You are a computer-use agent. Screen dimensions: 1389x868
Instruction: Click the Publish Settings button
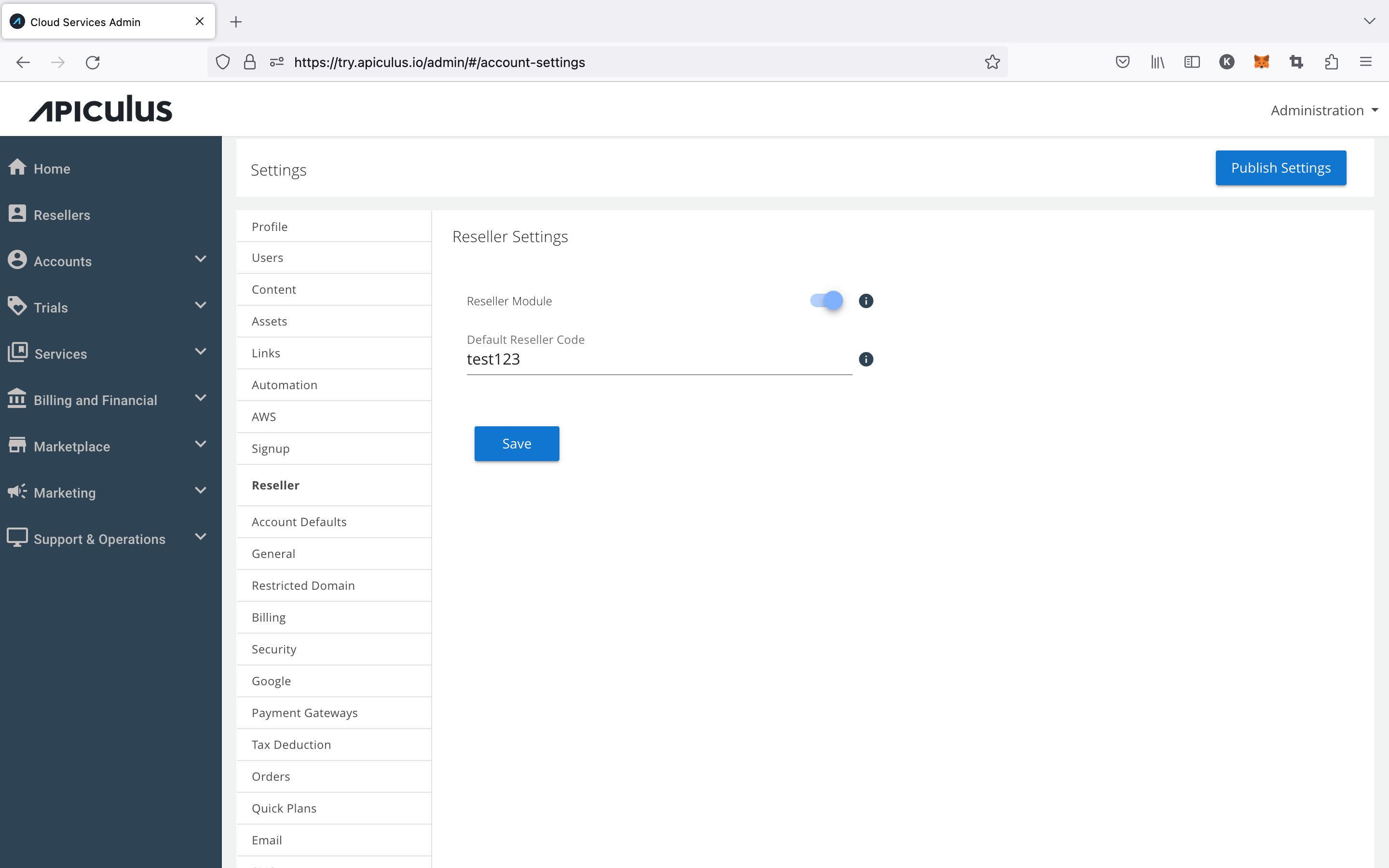[x=1281, y=167]
